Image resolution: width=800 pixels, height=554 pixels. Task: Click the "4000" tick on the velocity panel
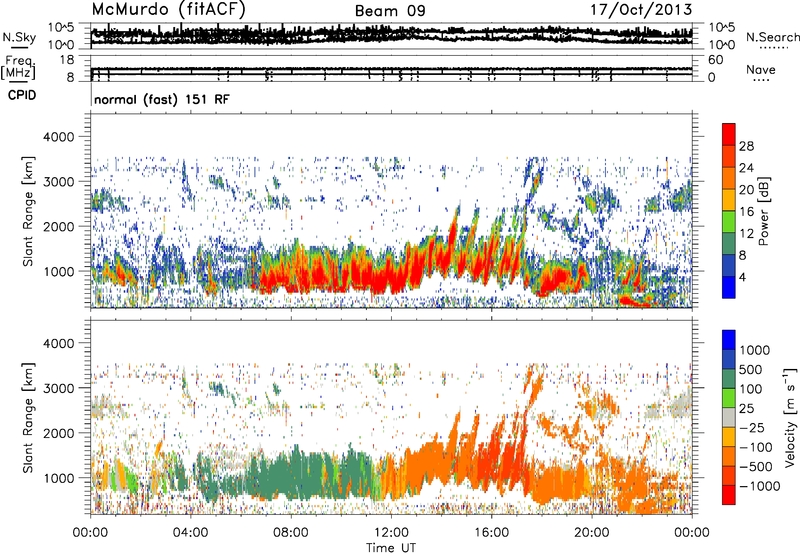coord(61,343)
